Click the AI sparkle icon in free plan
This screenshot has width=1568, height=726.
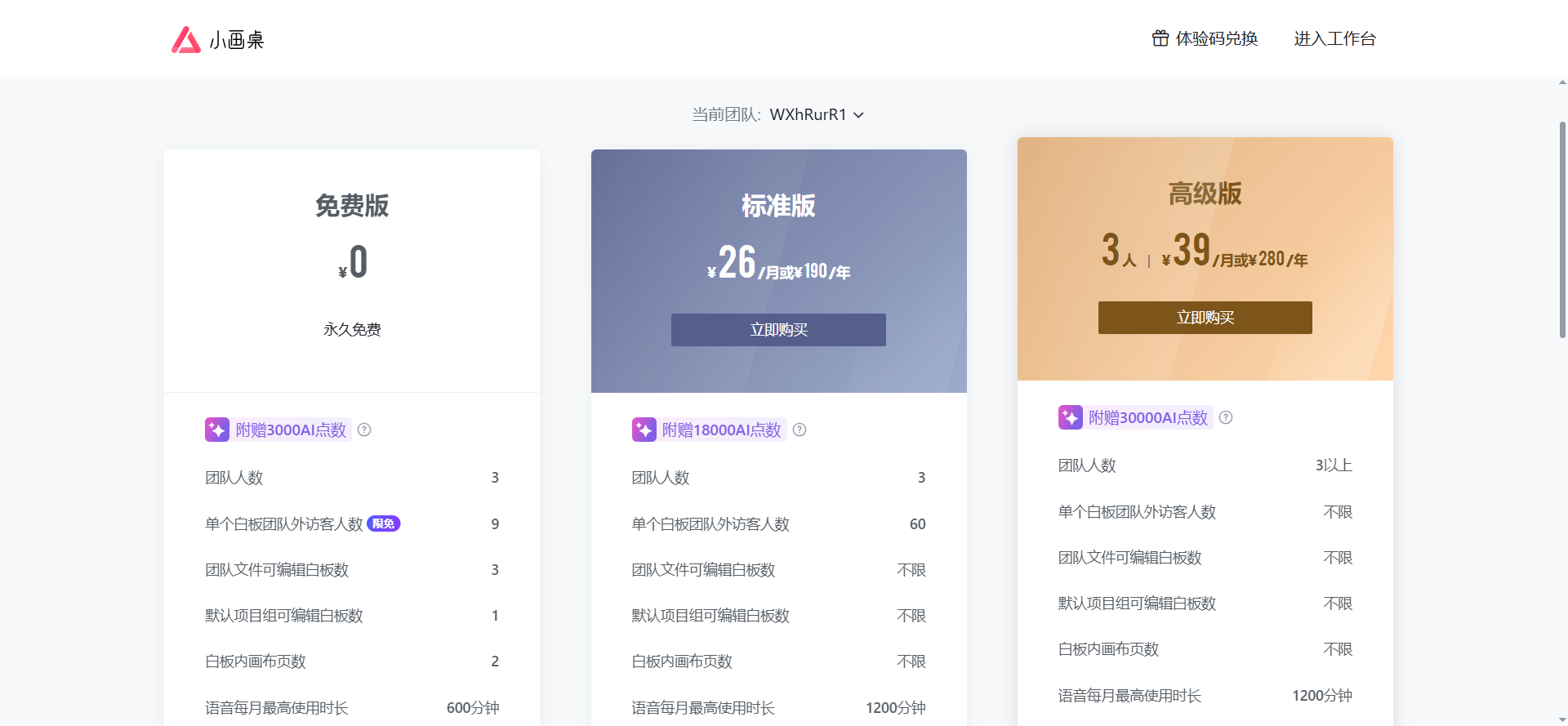[x=217, y=430]
